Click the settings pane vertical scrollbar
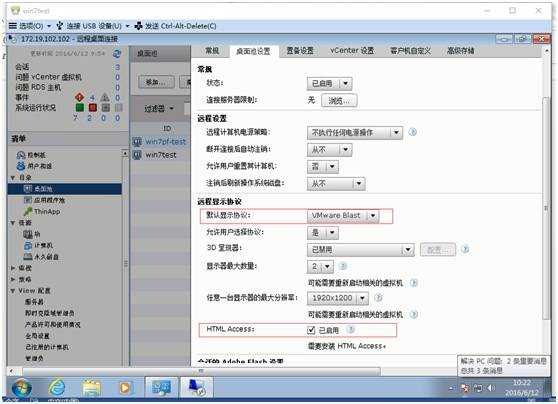 546,208
